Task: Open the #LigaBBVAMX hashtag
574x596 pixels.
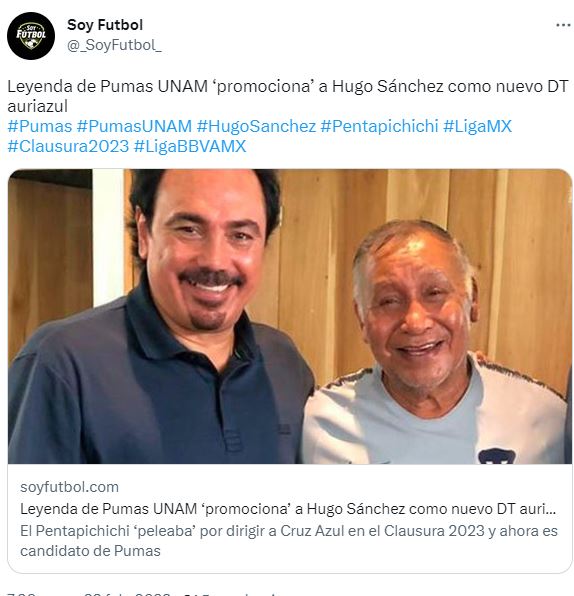Action: click(x=190, y=146)
